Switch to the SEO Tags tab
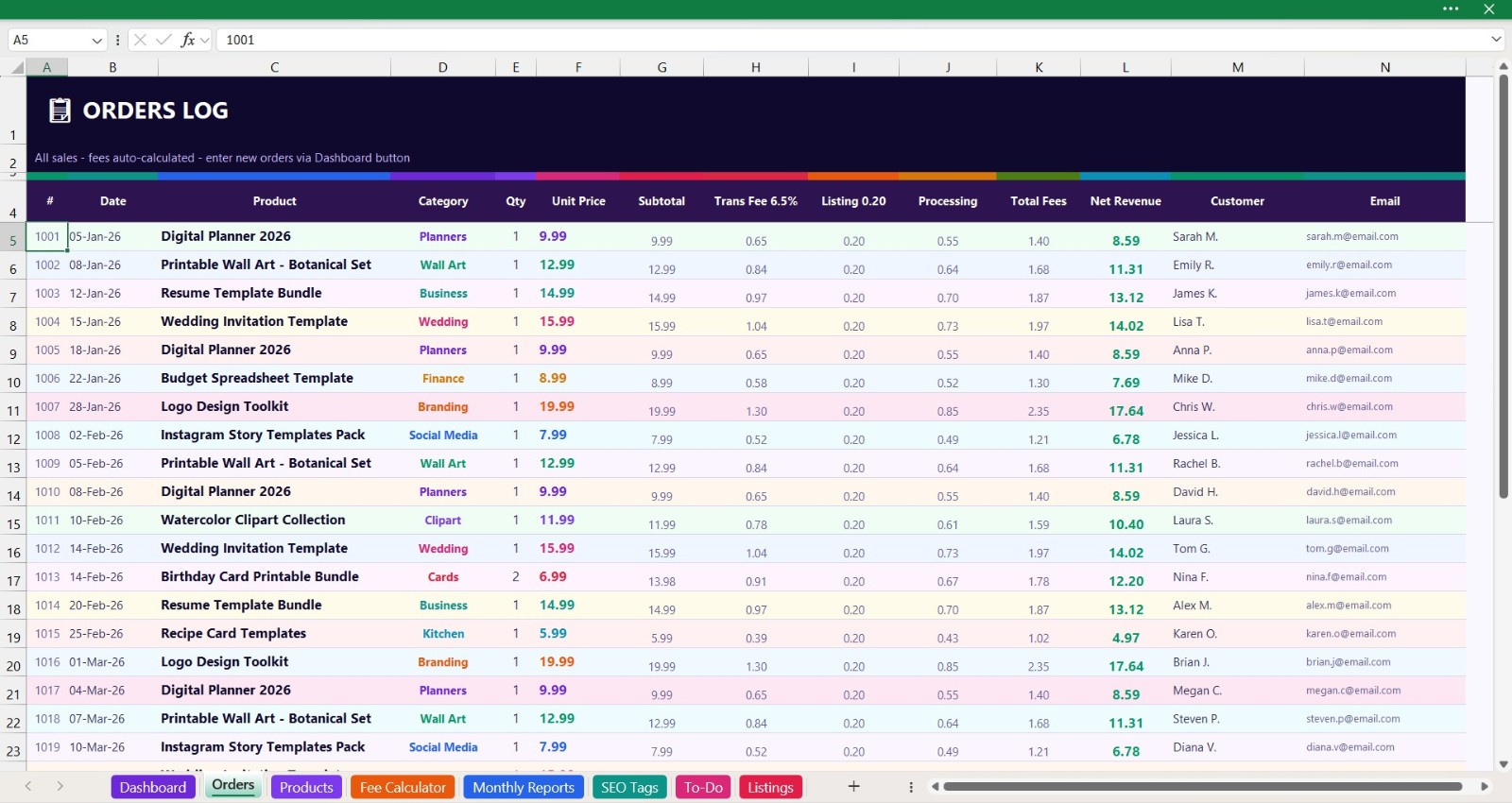 pos(629,787)
